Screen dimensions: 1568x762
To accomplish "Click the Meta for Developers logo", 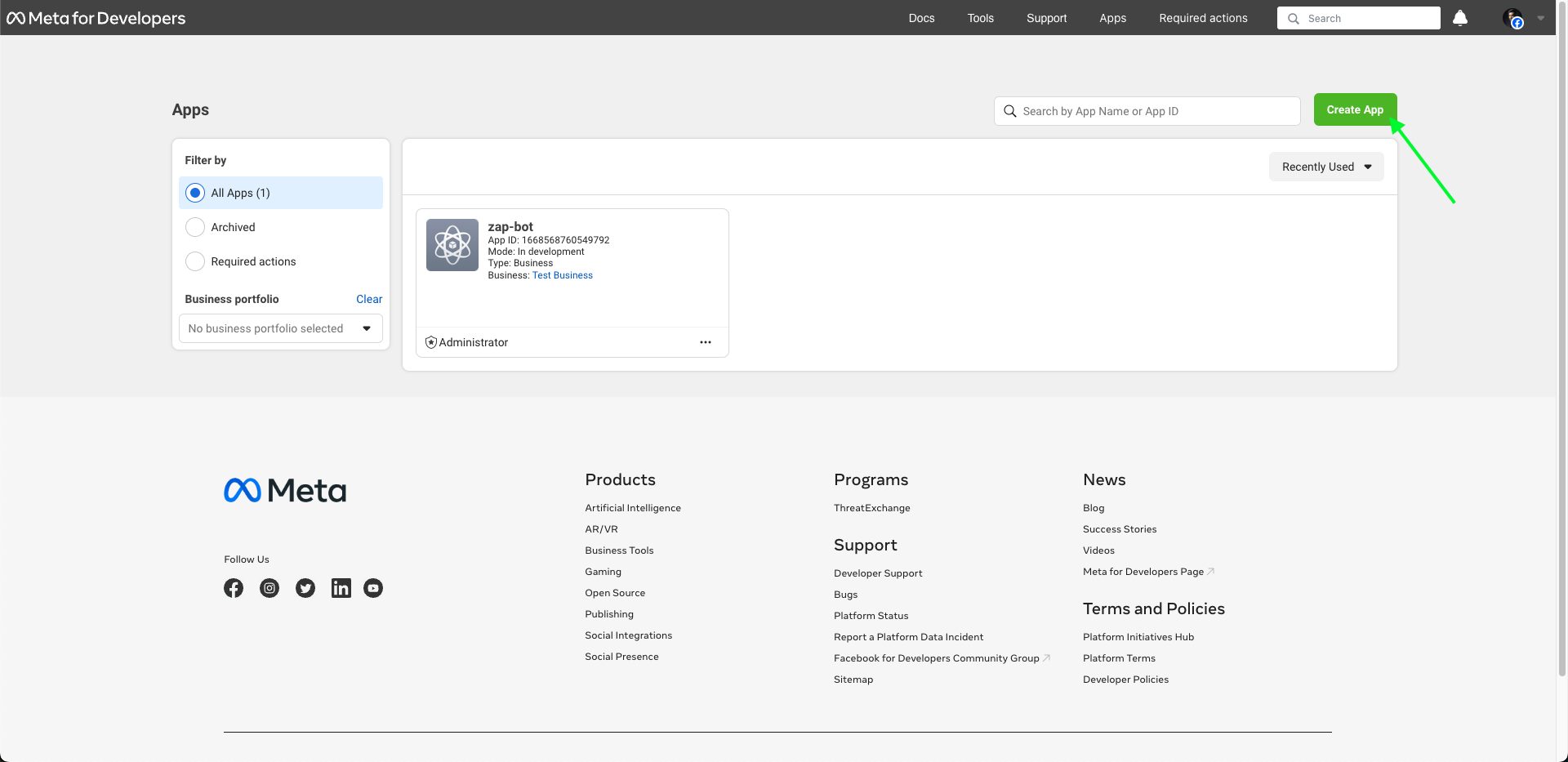I will [96, 18].
